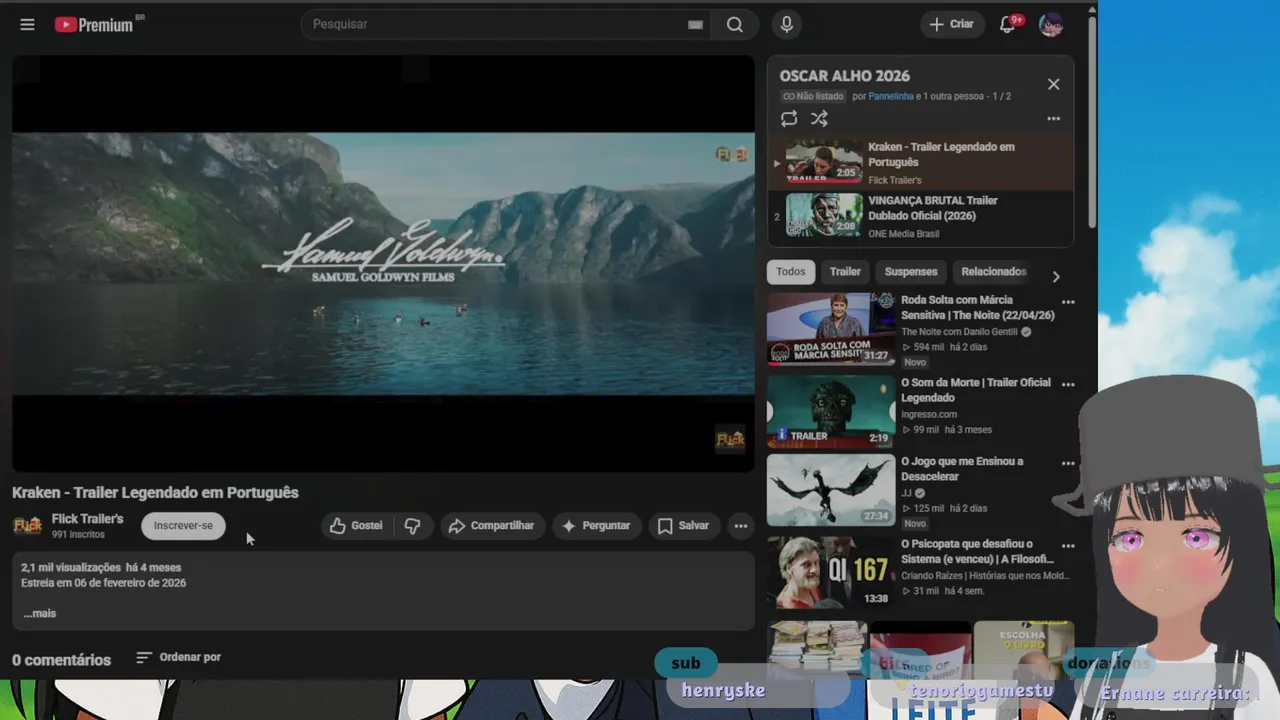Open Kraken - Trailer Legendado title in playlist
Screen dimensions: 1280x720
click(x=941, y=154)
